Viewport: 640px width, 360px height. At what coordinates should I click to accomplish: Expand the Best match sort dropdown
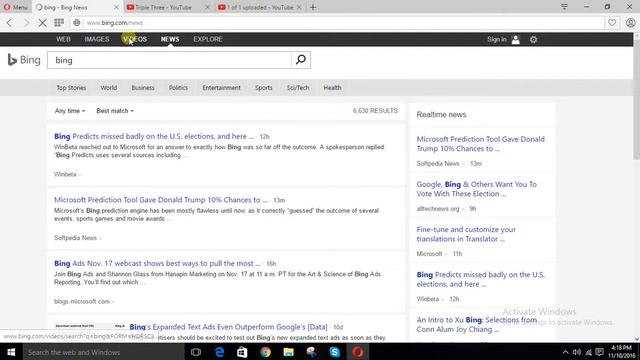[115, 111]
